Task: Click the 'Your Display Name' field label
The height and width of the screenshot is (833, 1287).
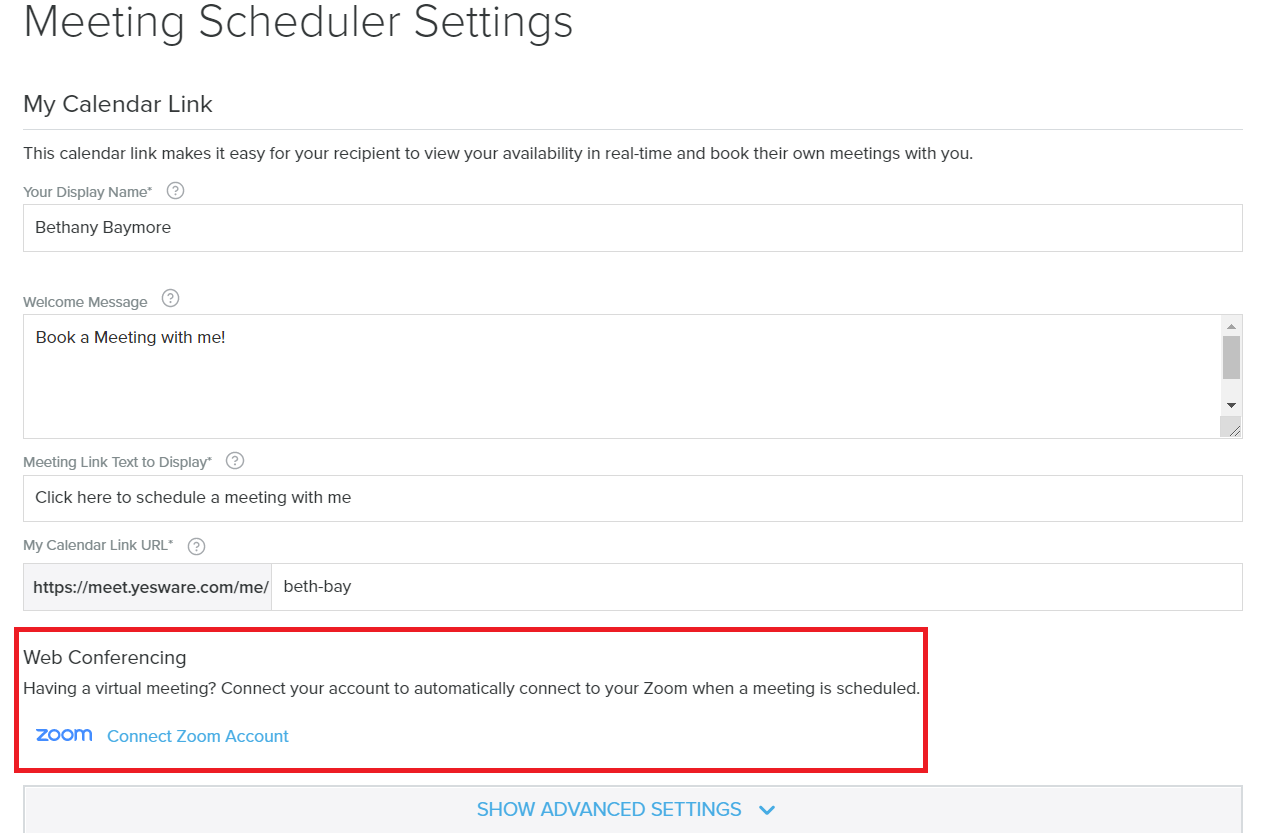Action: (x=88, y=192)
